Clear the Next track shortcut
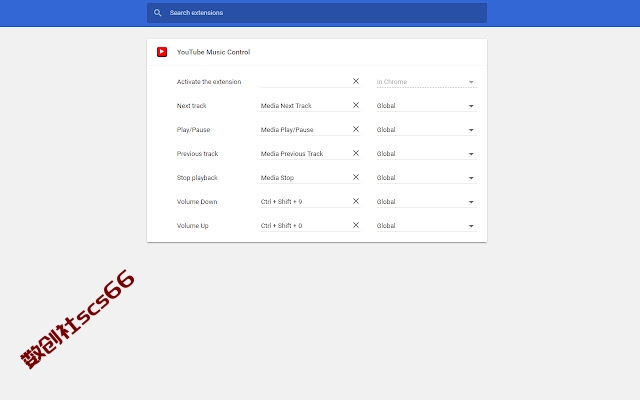Image resolution: width=640 pixels, height=400 pixels. click(356, 105)
